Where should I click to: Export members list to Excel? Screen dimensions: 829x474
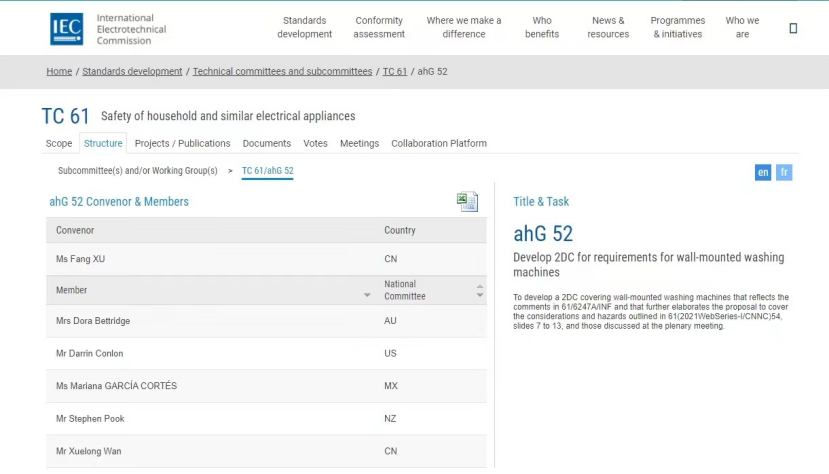(467, 201)
